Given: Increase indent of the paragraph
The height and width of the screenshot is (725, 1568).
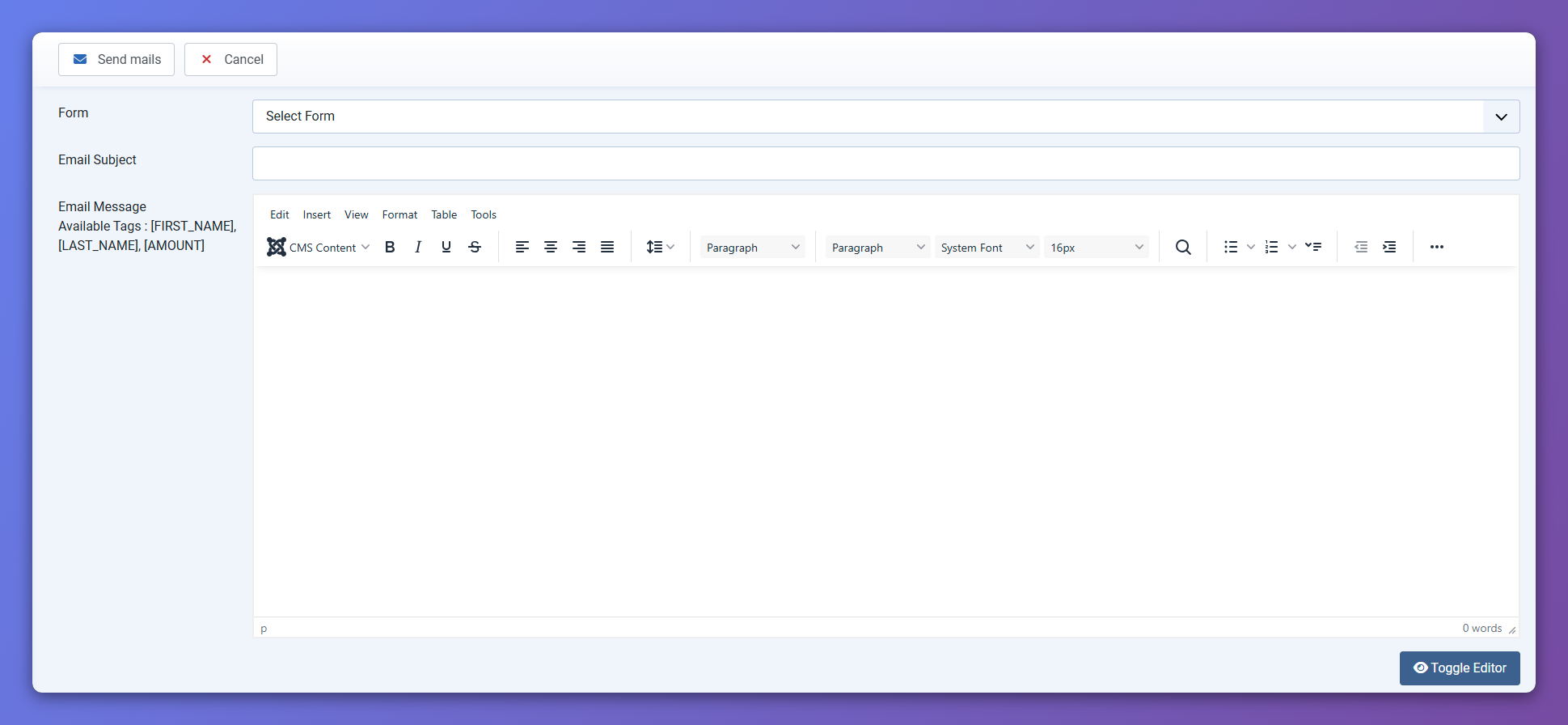Looking at the screenshot, I should [x=1389, y=247].
